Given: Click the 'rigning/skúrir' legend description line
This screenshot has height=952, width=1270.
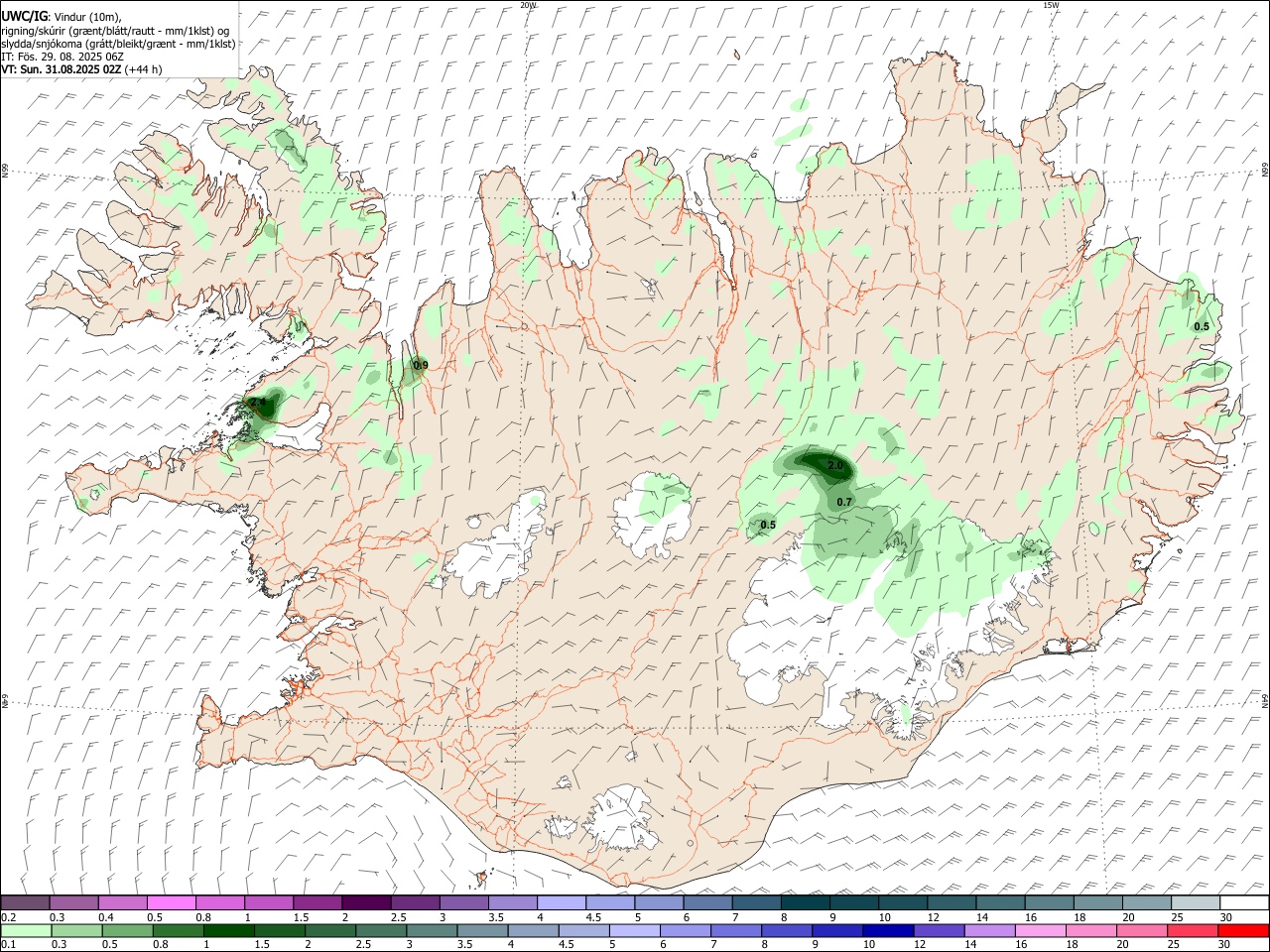Looking at the screenshot, I should click(x=115, y=31).
